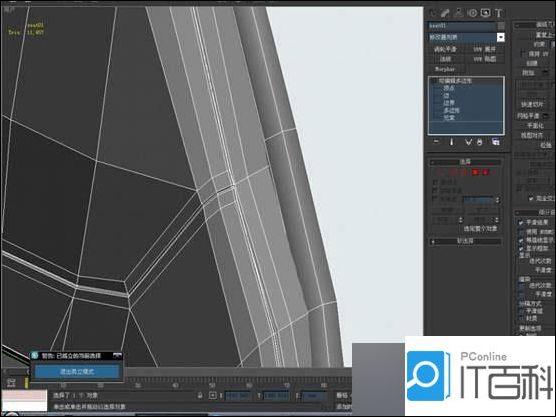
Task: Open the Display panel tab icon
Action: [x=485, y=13]
